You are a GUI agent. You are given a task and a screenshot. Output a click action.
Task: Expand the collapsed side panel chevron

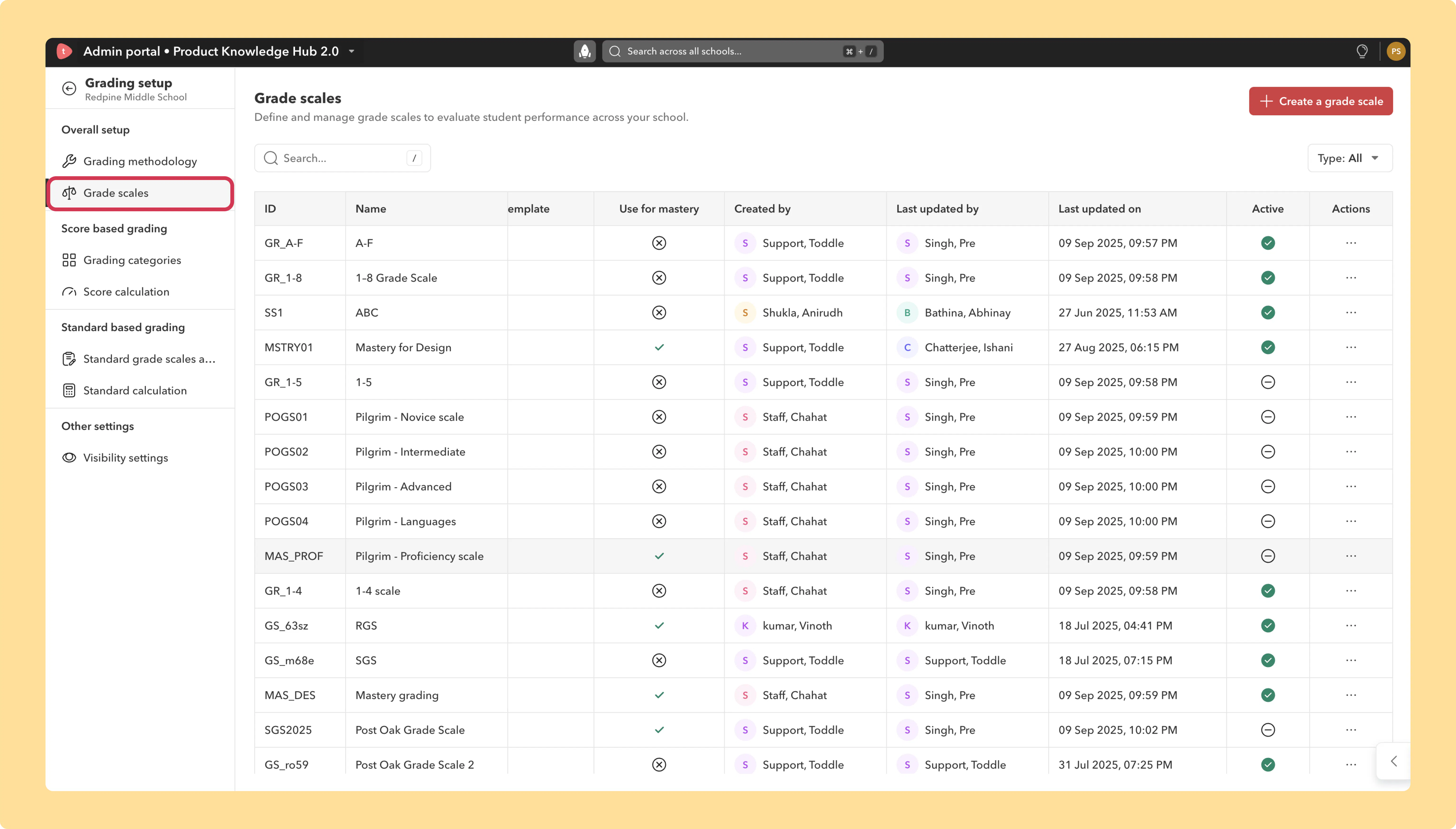[x=1393, y=761]
